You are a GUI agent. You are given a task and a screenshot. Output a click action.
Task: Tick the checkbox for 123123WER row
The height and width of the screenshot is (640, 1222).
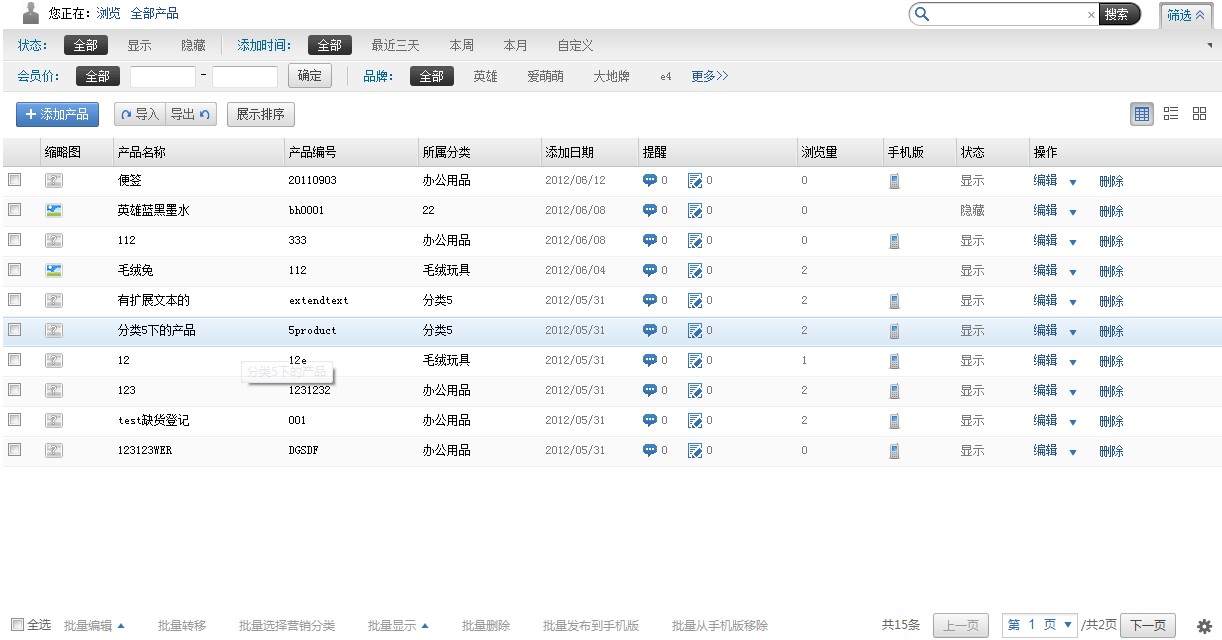(15, 450)
